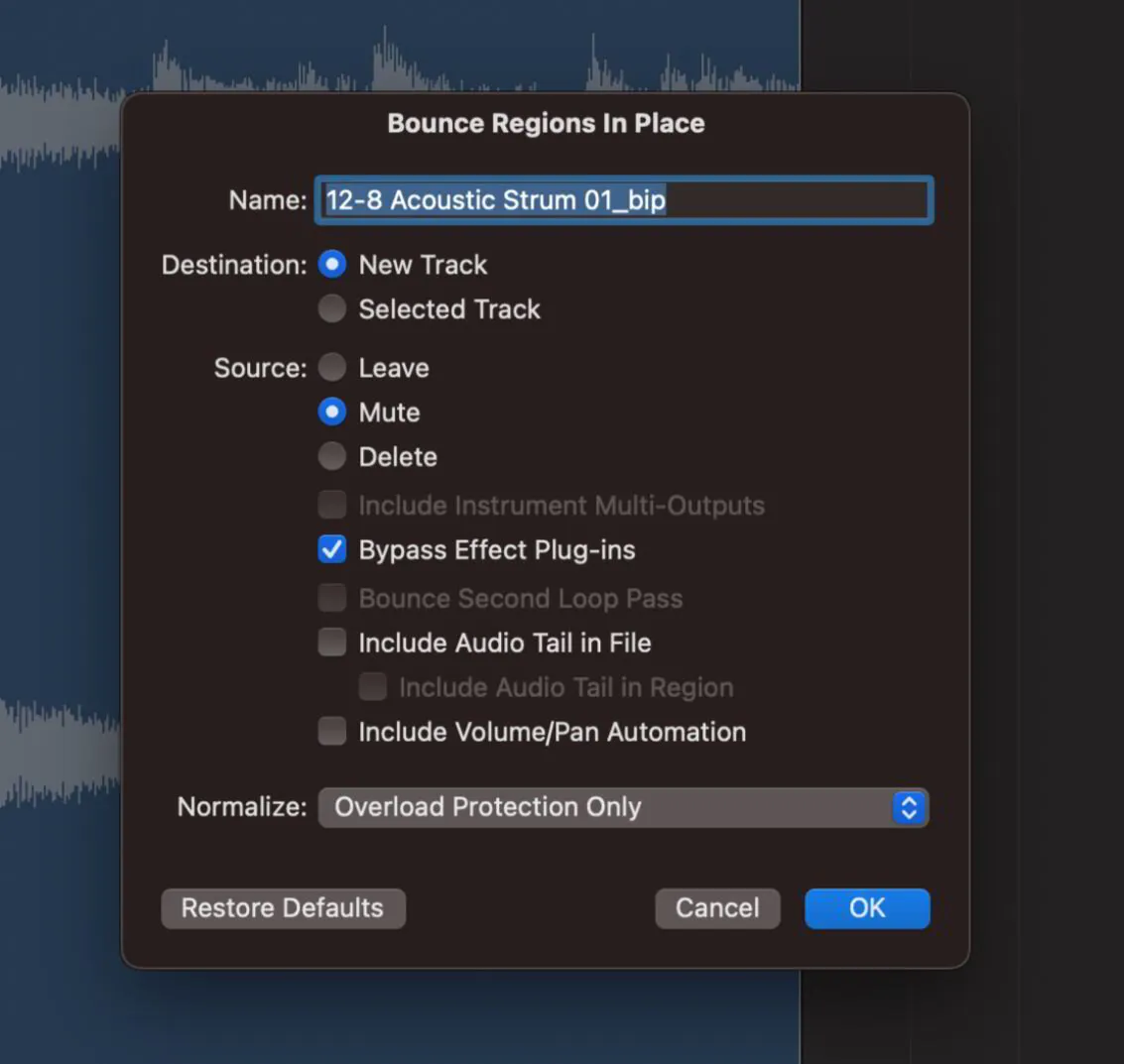Disable Bypass Effect Plug-ins
This screenshot has width=1124, height=1064.
point(332,549)
